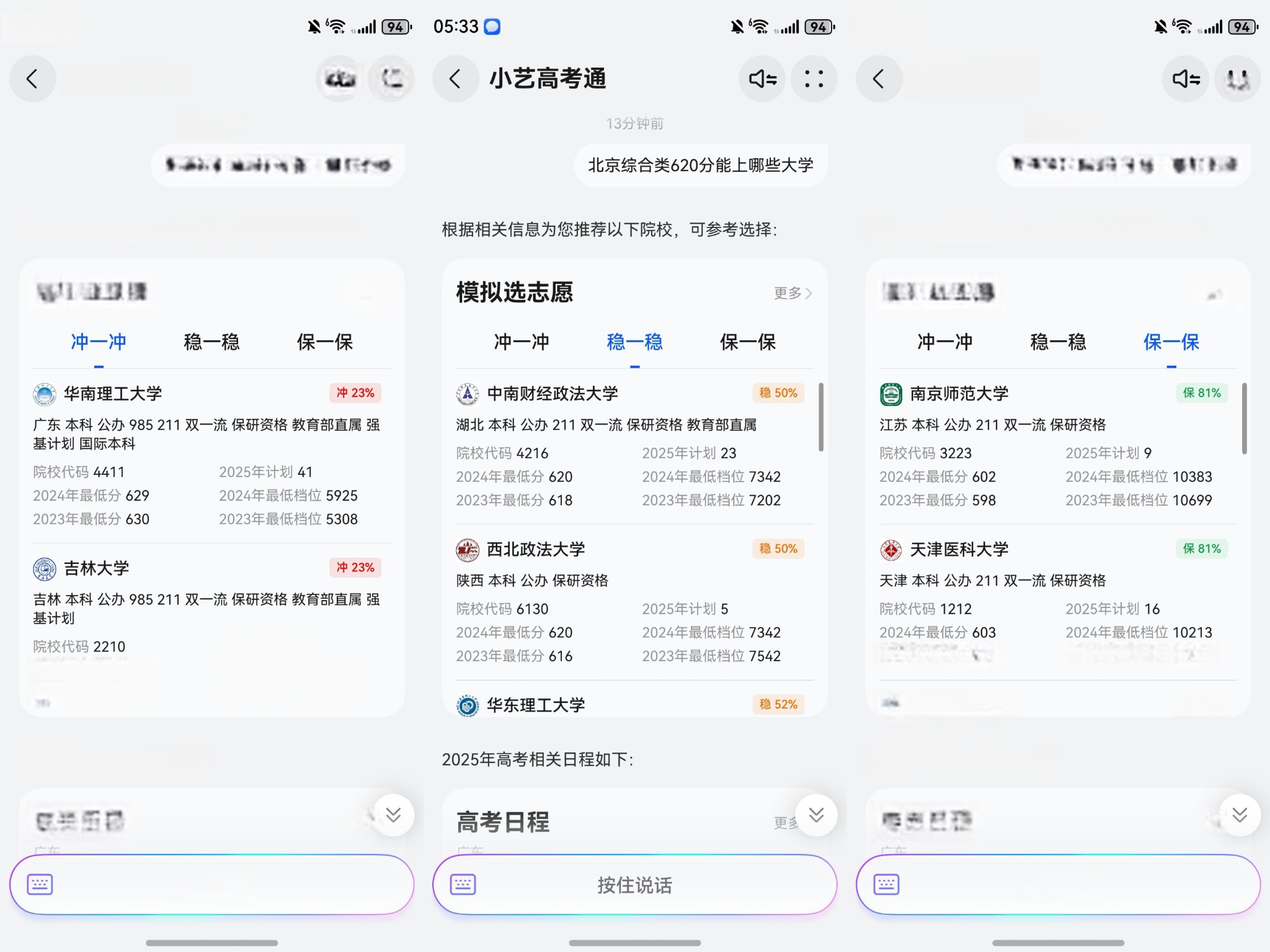Switch to 保一保 tab in the left screen
Viewport: 1270px width, 952px height.
coord(325,342)
